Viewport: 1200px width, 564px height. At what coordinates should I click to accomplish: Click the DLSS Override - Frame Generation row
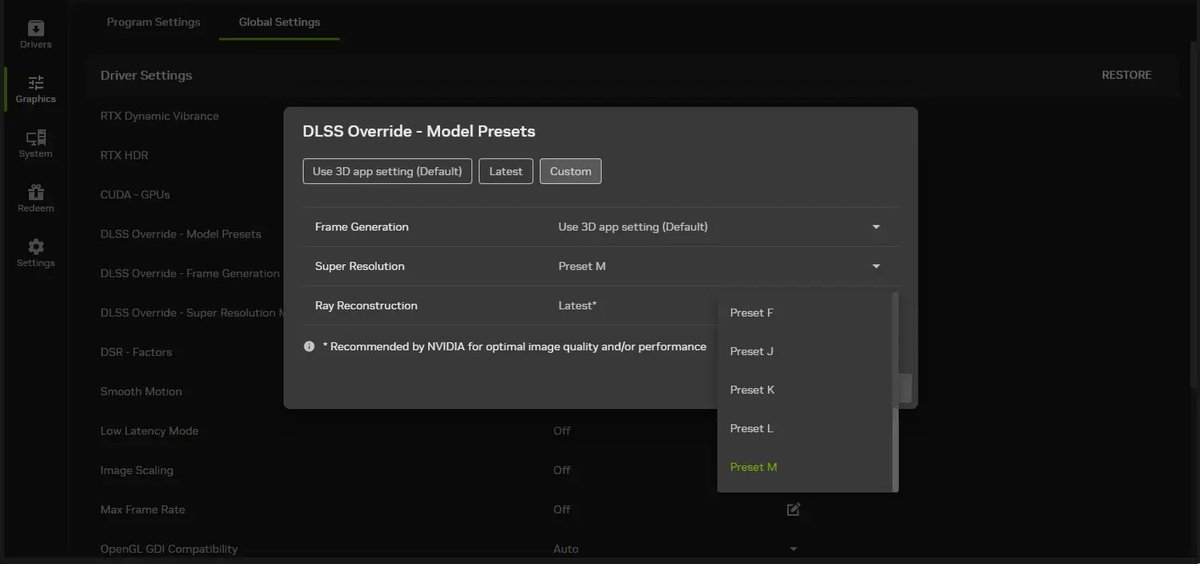tap(190, 273)
